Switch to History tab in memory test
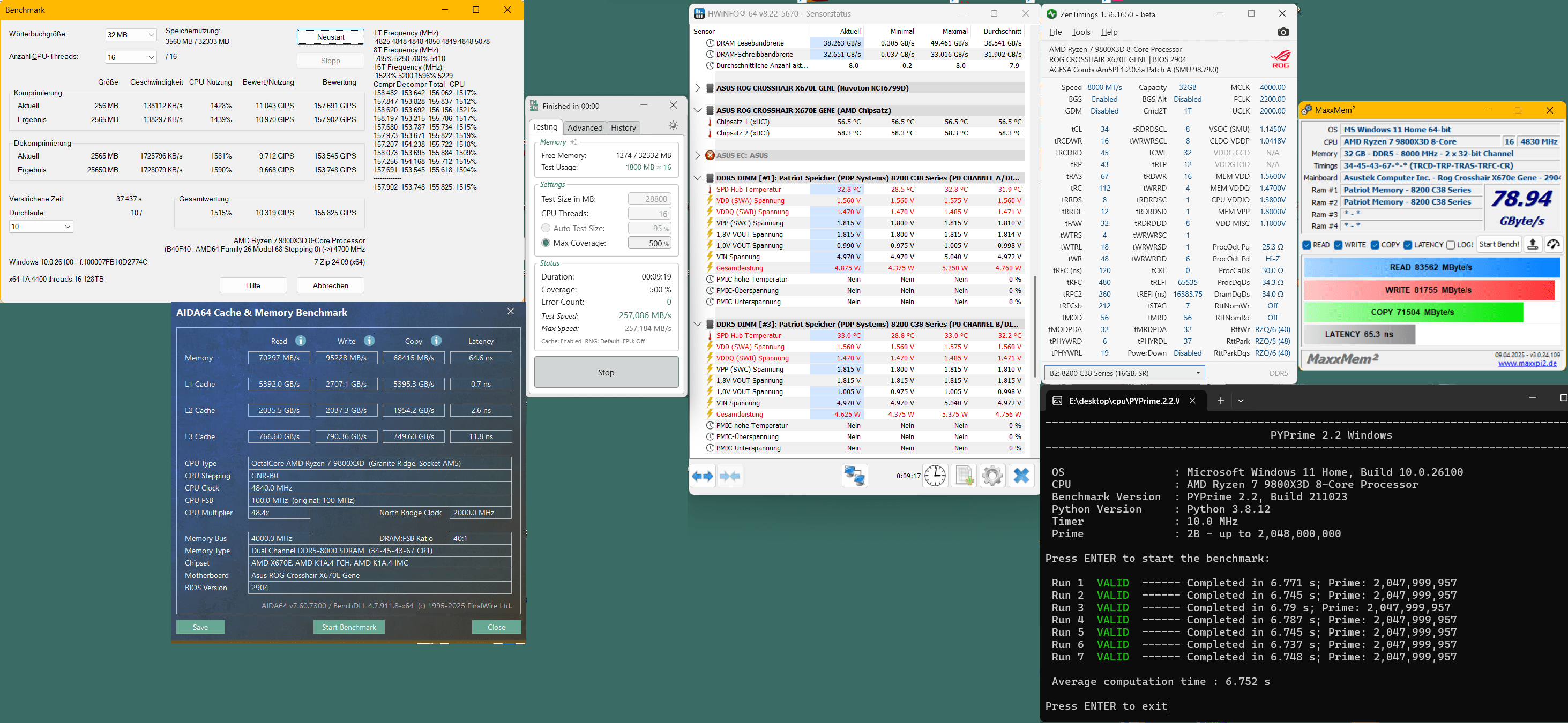This screenshot has width=1568, height=723. 623,127
